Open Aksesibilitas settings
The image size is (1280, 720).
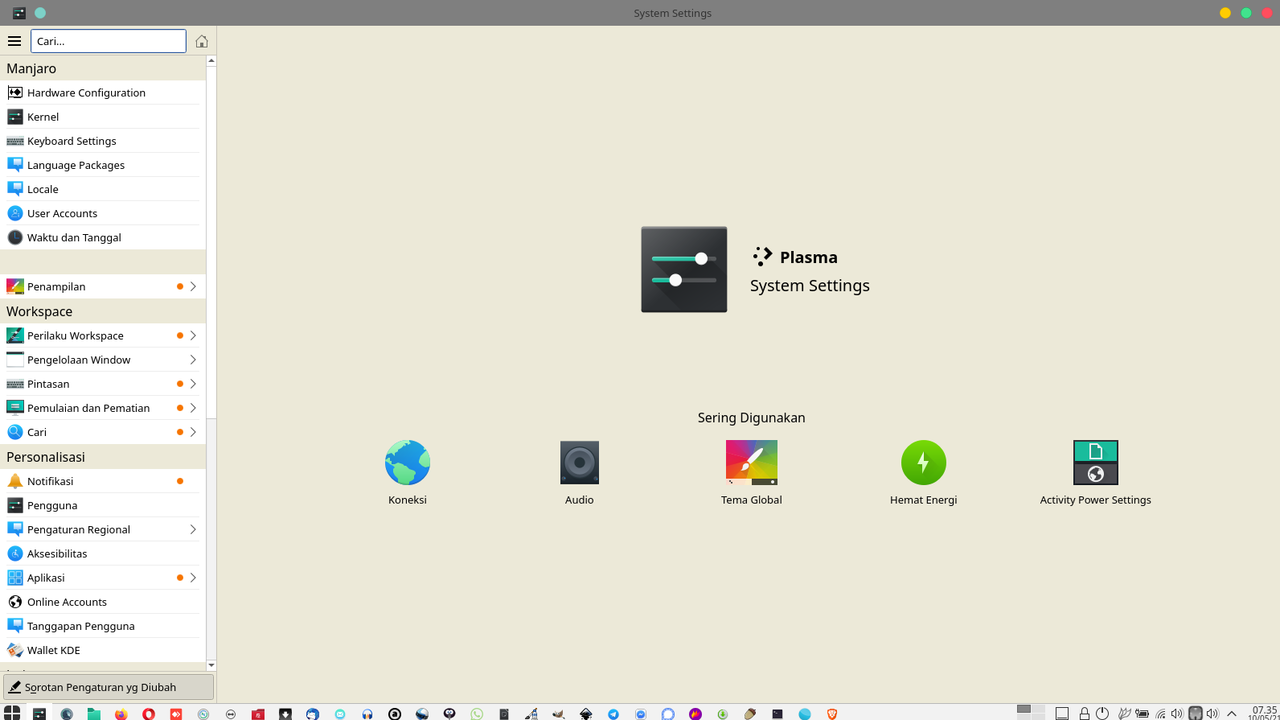click(x=103, y=553)
